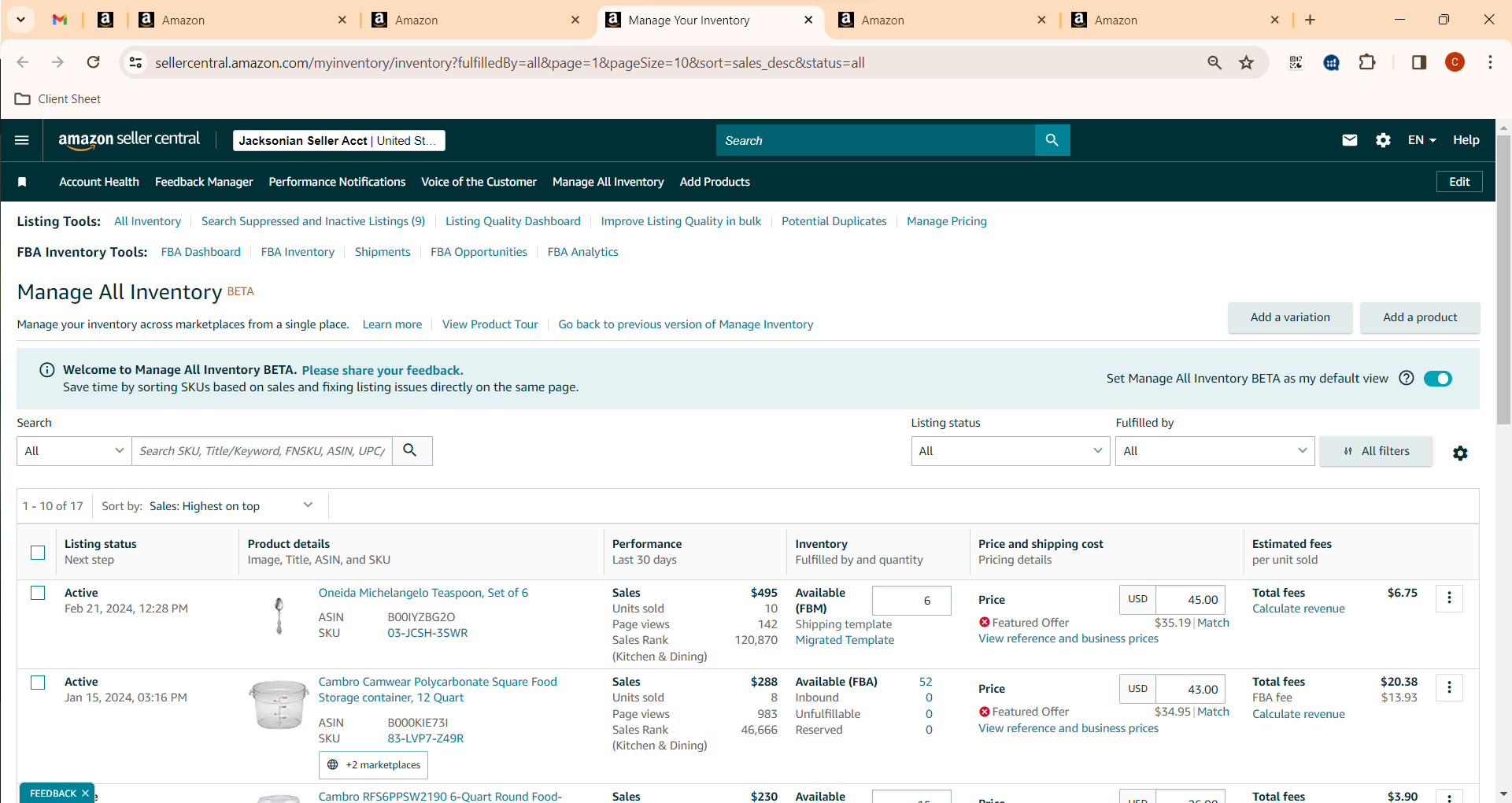Go to Feedback Manager

coord(204,182)
